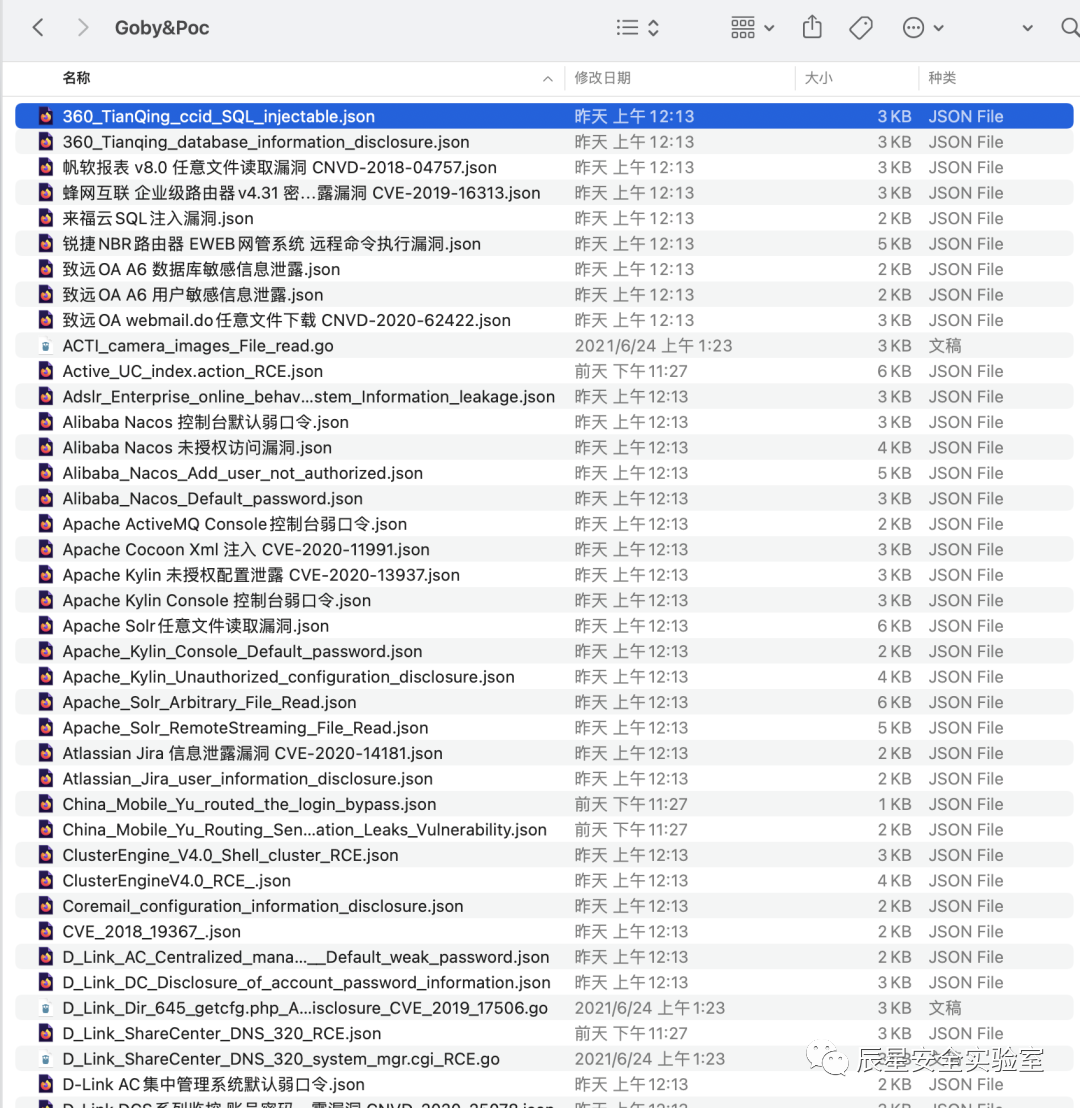Click icon of Apache_Kylin_Console_Default_password.json
Image resolution: width=1080 pixels, height=1108 pixels.
(46, 651)
